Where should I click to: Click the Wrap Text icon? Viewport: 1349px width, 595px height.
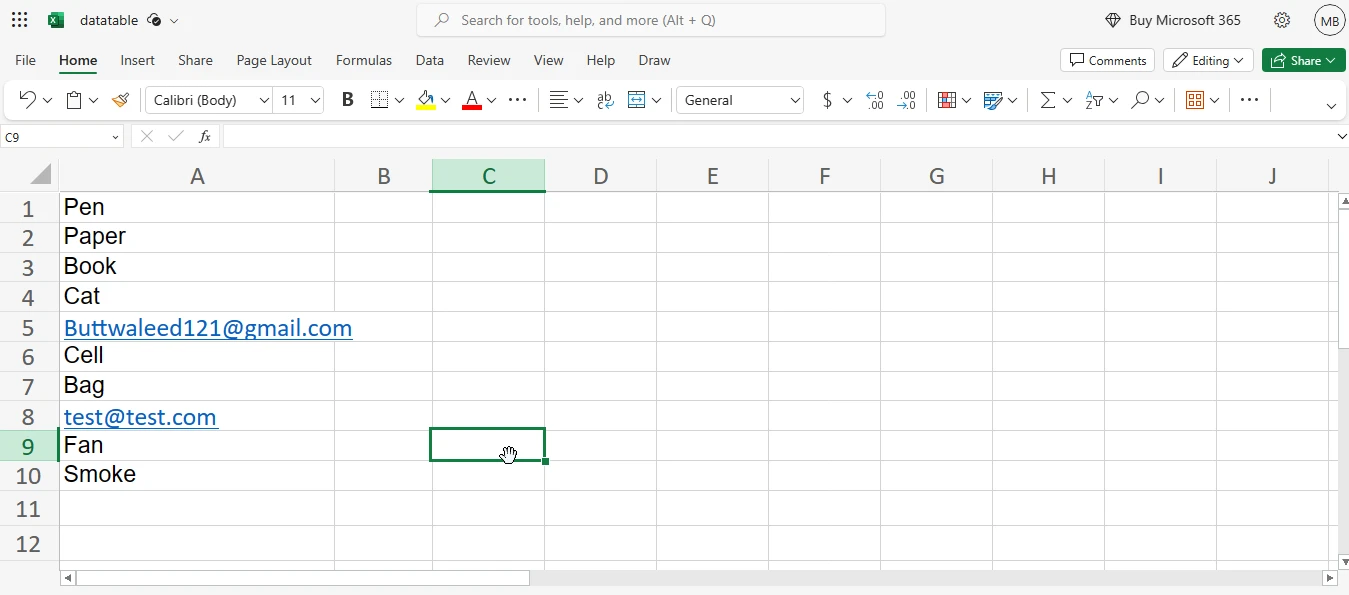605,100
